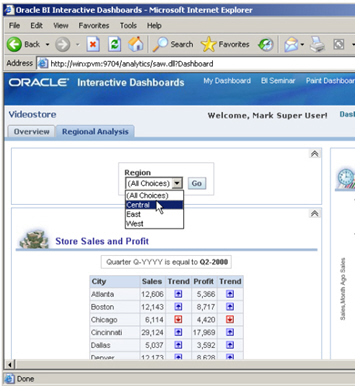Click Chicago's red Profit trend icon
The height and width of the screenshot is (391, 361).
click(x=230, y=319)
